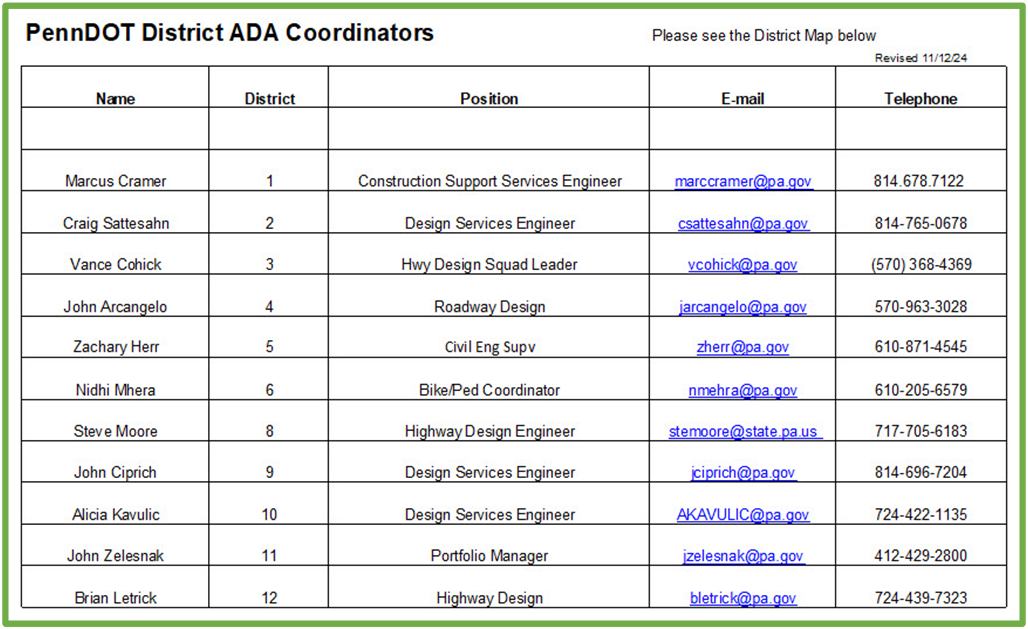Click the stemoore@state.pa.us email link

pyautogui.click(x=743, y=432)
